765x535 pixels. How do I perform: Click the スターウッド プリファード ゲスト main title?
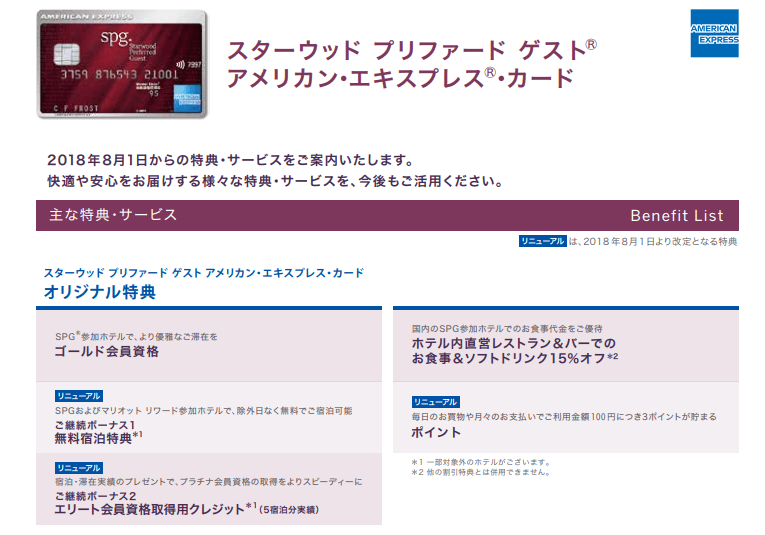(x=412, y=49)
